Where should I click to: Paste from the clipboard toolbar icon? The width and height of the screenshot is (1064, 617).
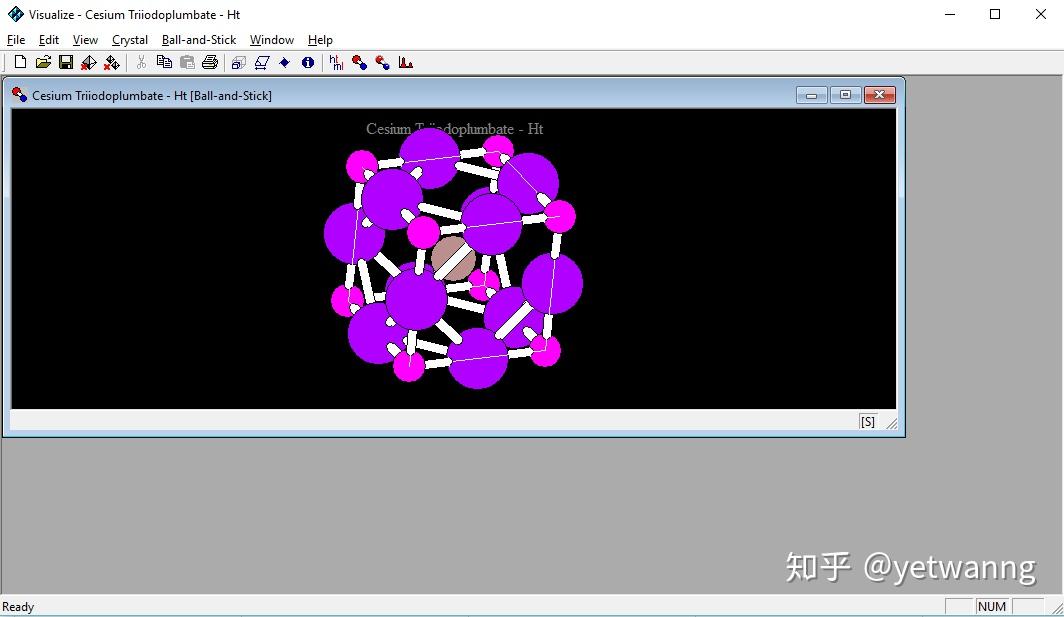187,62
